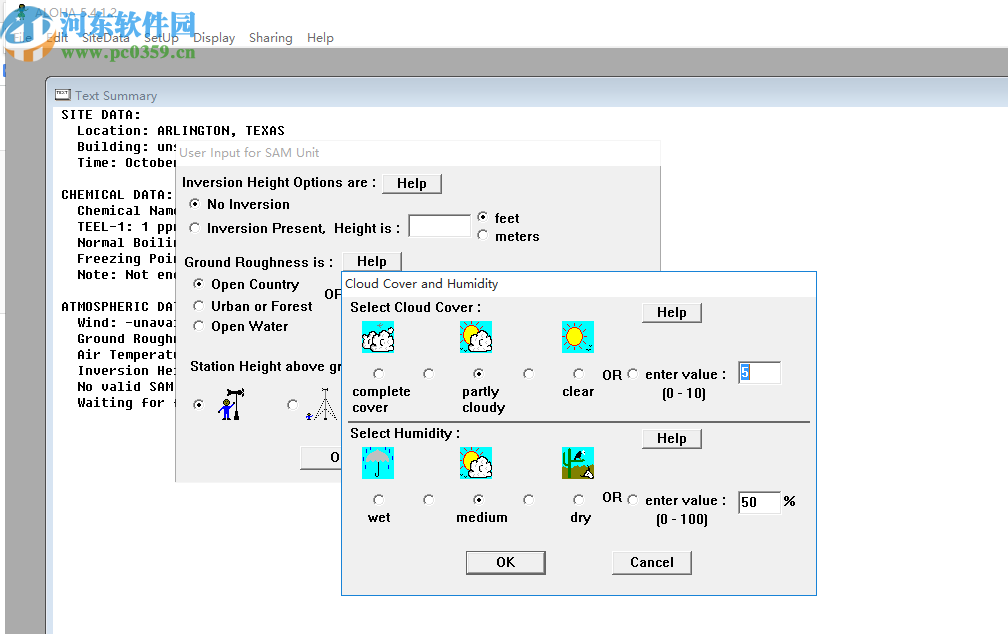
Task: Select medium humidity radio button
Action: point(478,500)
